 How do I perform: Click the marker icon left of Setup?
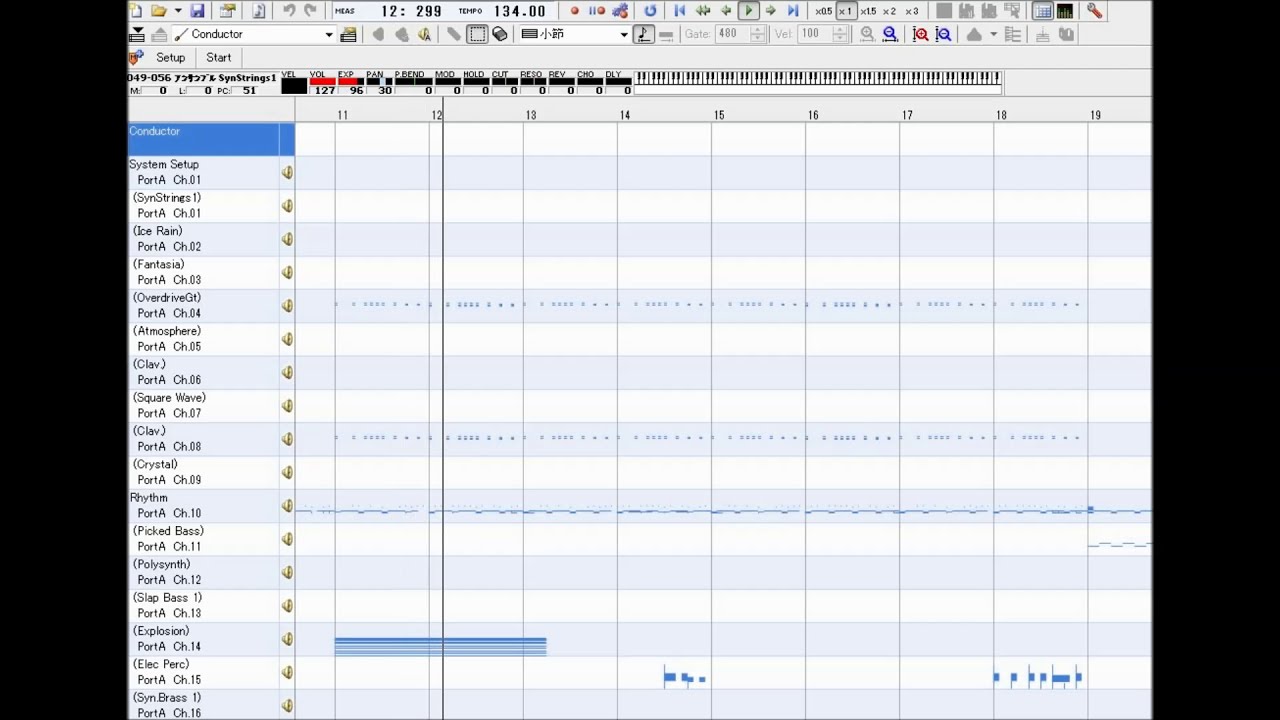point(137,57)
